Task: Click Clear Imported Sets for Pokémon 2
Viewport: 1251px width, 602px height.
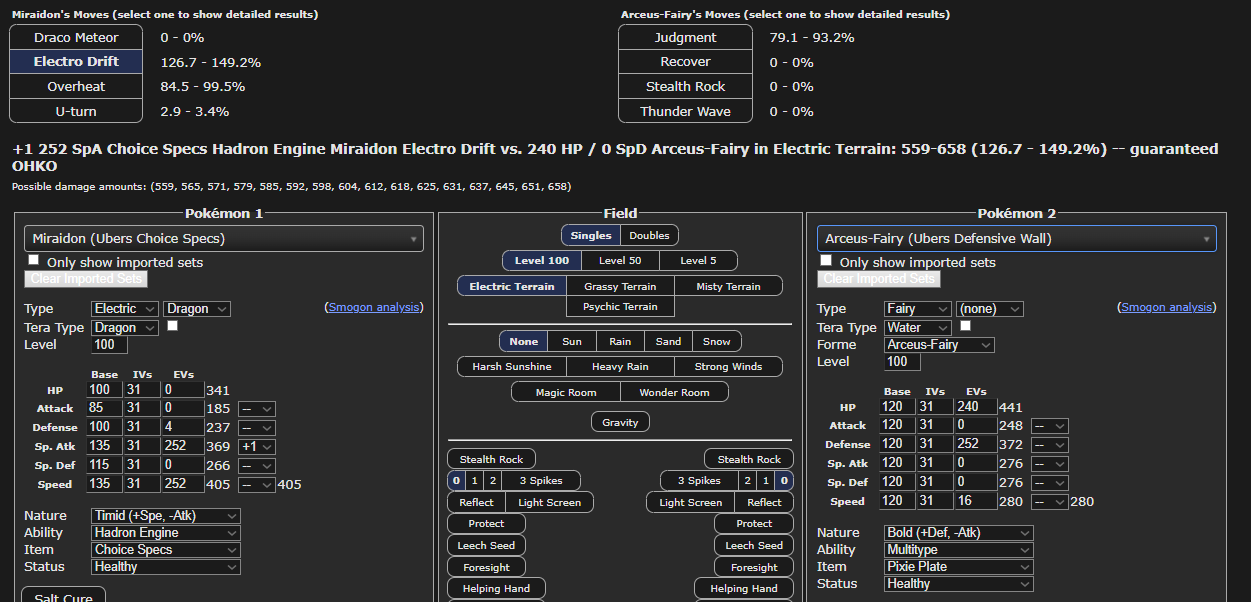Action: (878, 279)
